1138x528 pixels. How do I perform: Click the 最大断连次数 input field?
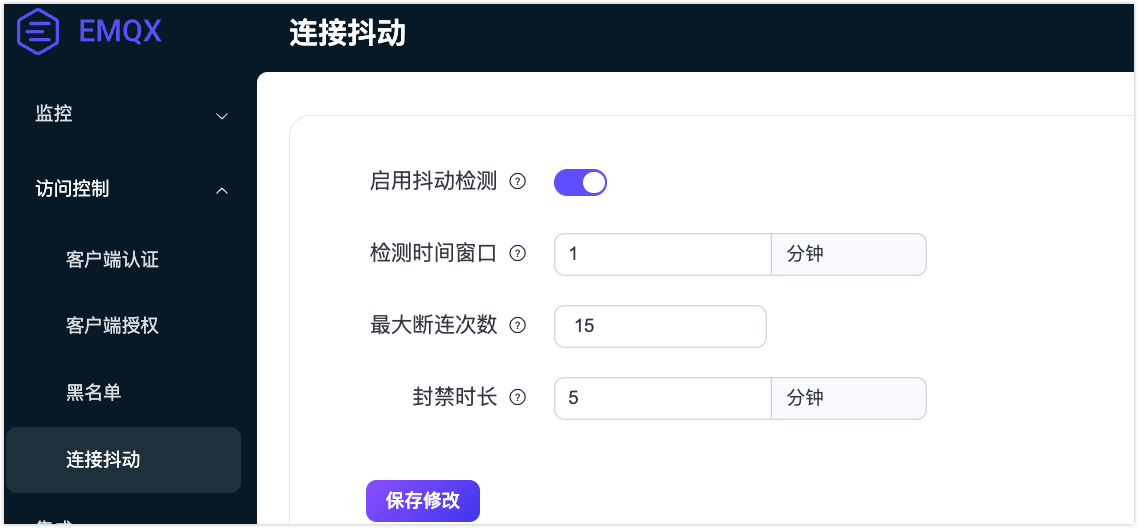pyautogui.click(x=660, y=326)
